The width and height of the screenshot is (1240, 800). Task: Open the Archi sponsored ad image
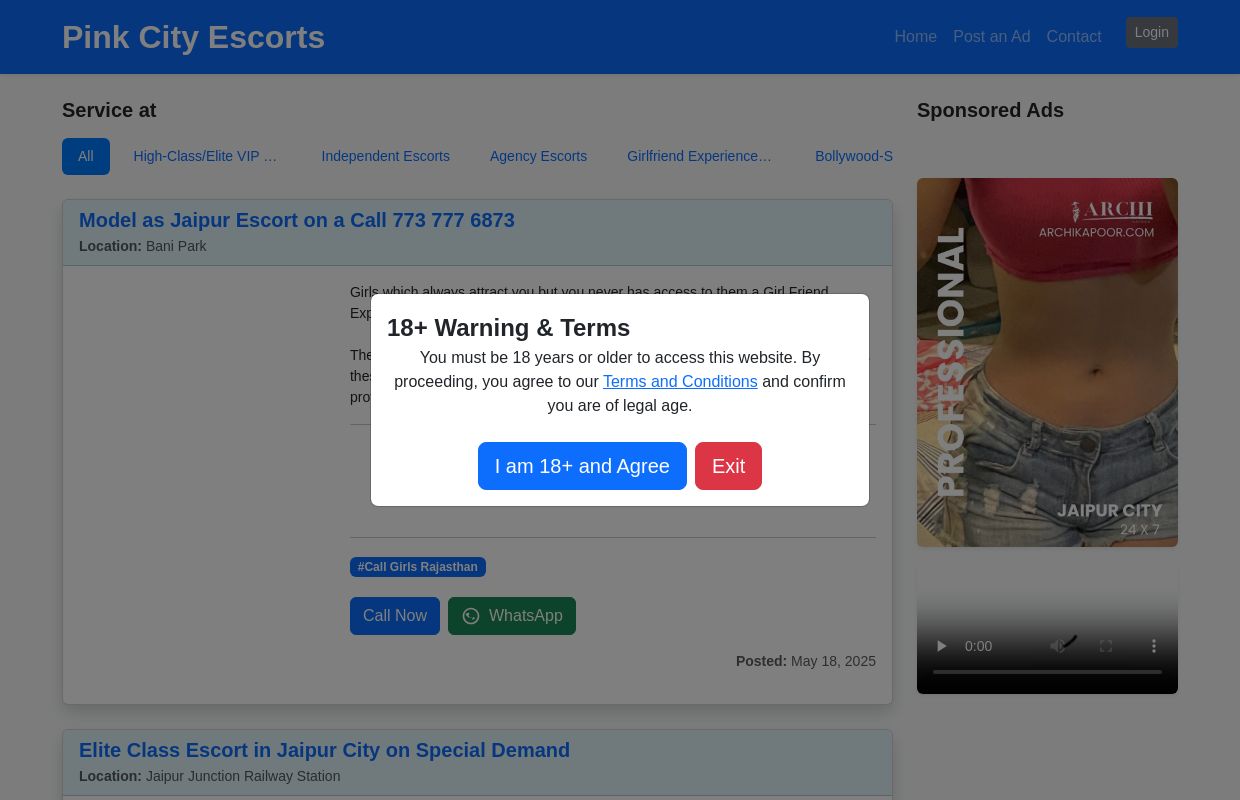point(1047,362)
